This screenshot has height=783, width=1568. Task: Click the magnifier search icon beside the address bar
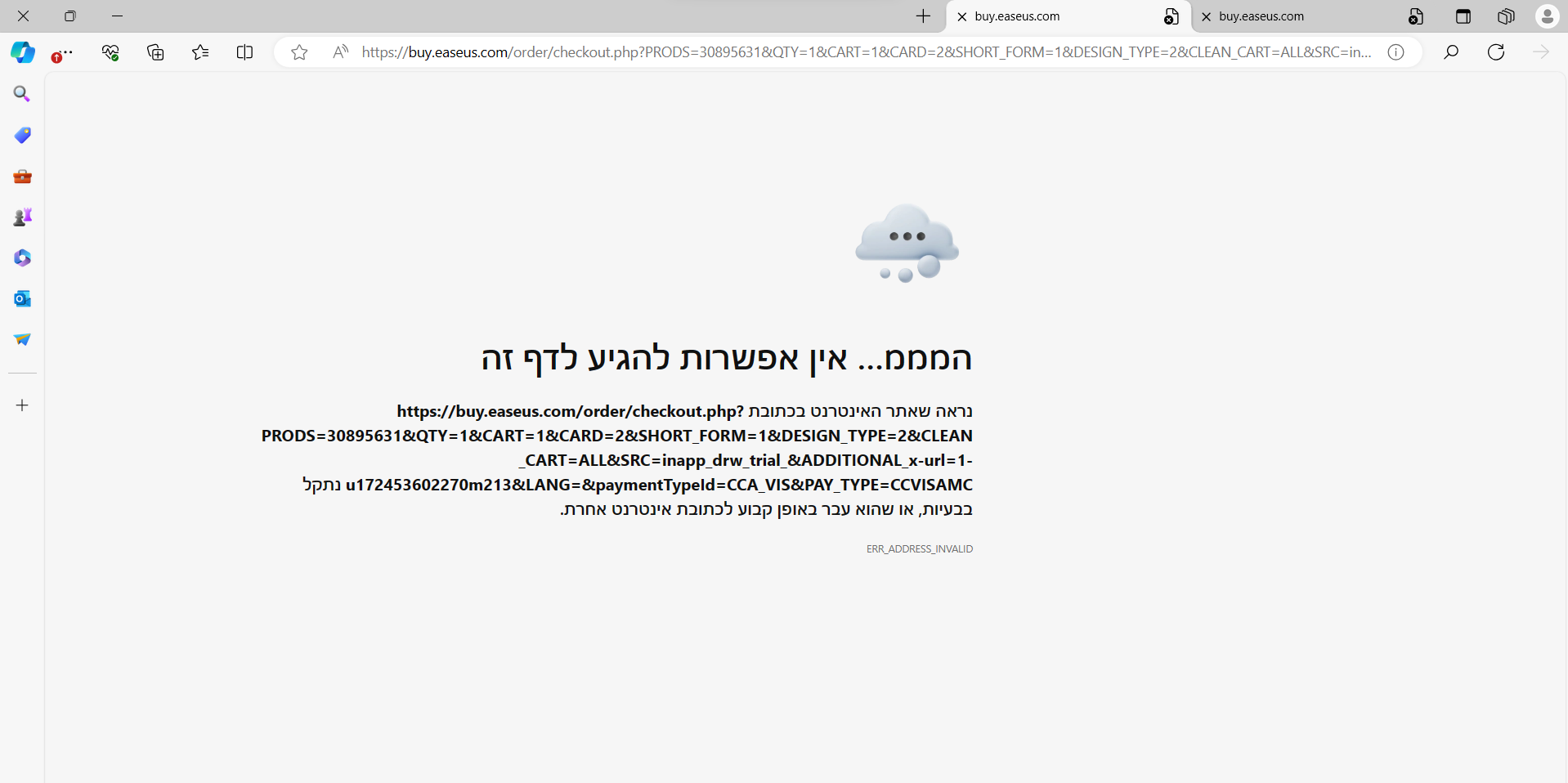1451,52
